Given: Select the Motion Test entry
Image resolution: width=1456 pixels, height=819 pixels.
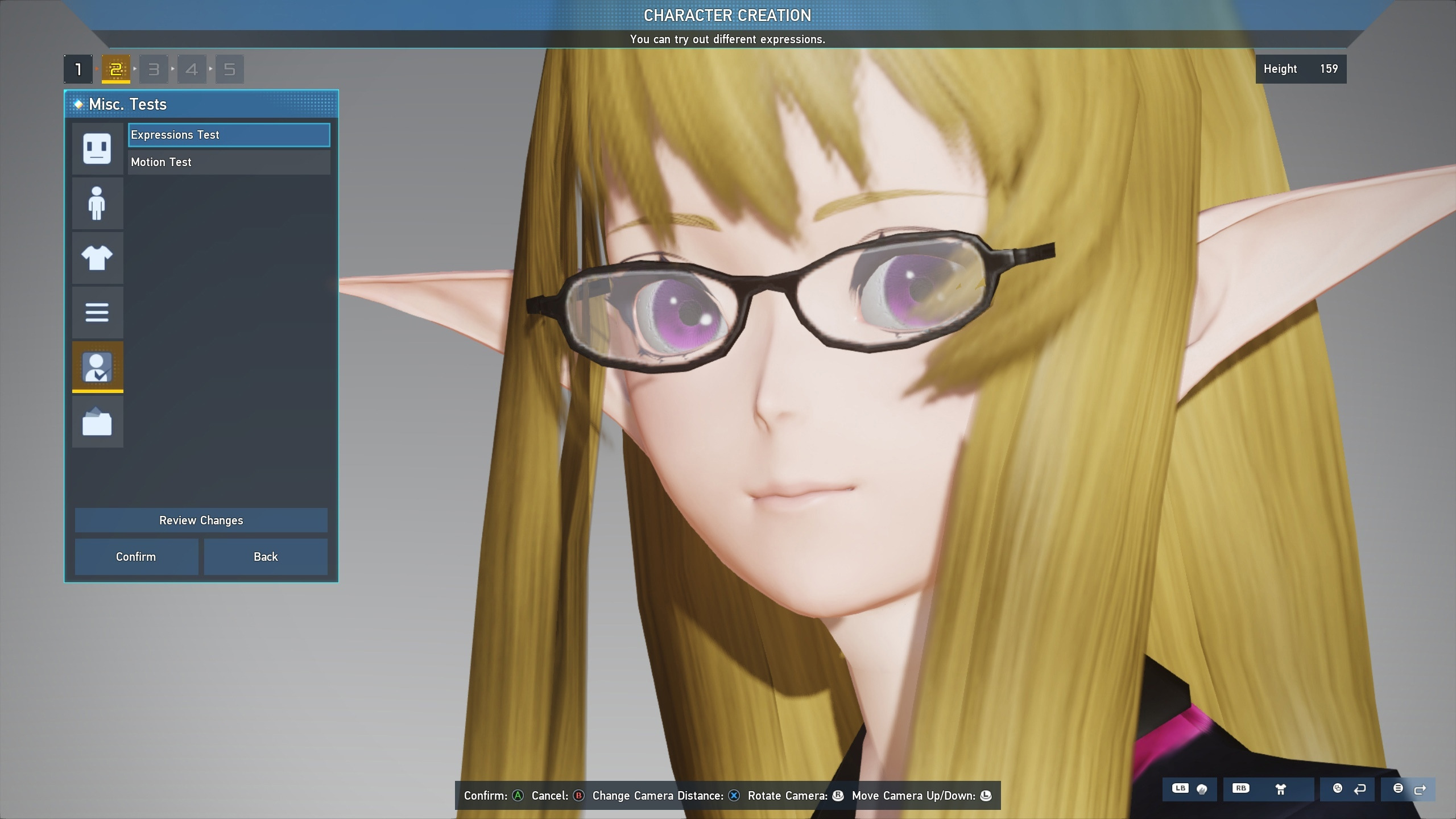Looking at the screenshot, I should [229, 162].
